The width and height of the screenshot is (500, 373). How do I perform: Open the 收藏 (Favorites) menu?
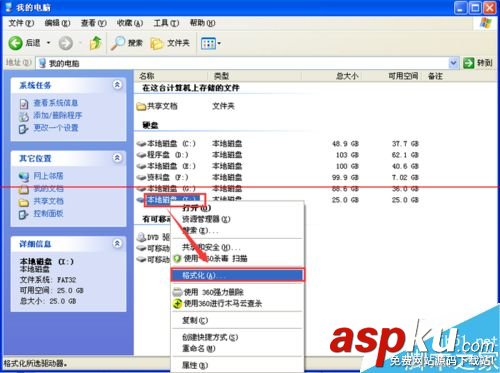(x=130, y=23)
